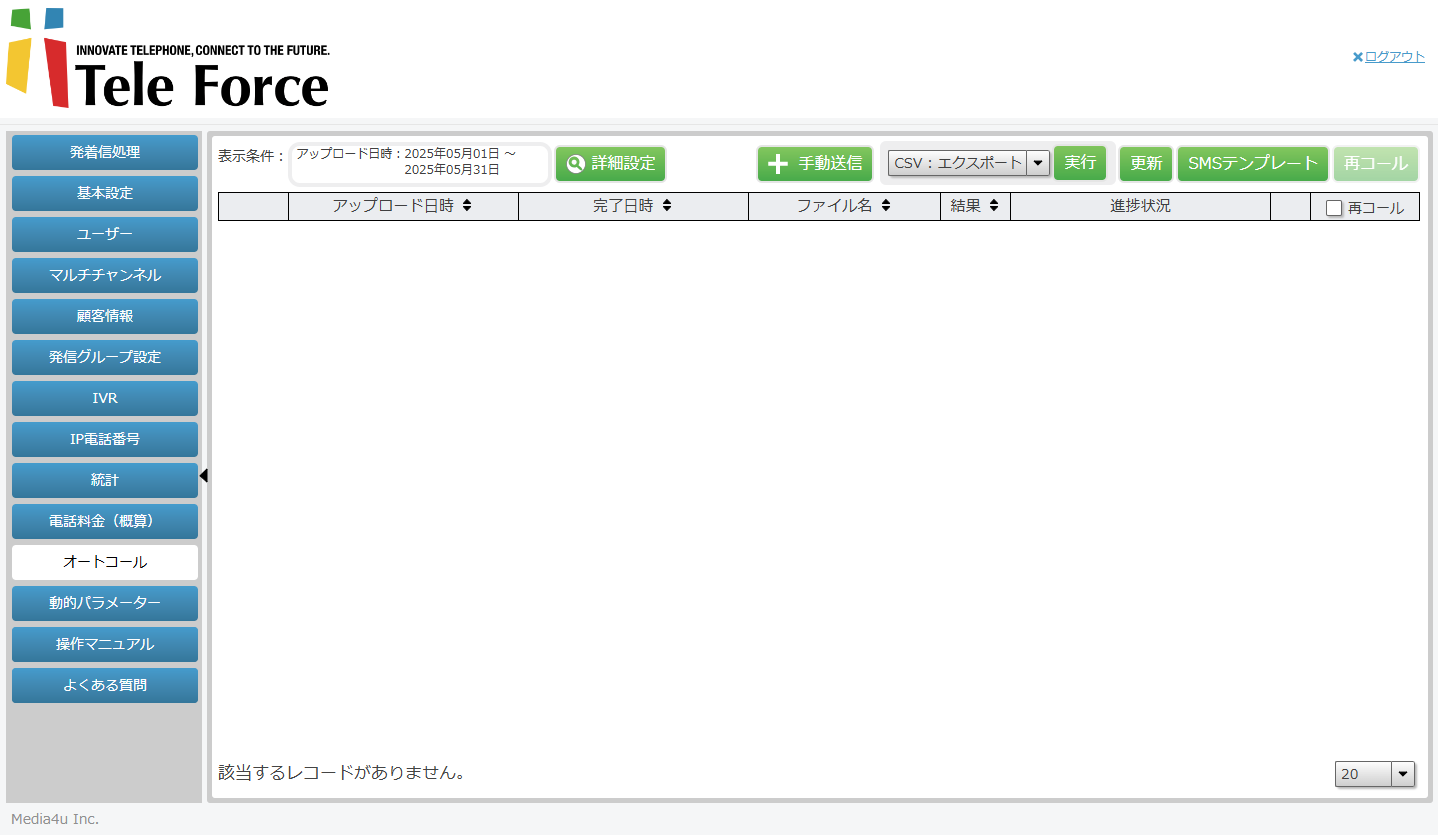Select オートコール in the sidebar
1438x835 pixels.
[105, 562]
